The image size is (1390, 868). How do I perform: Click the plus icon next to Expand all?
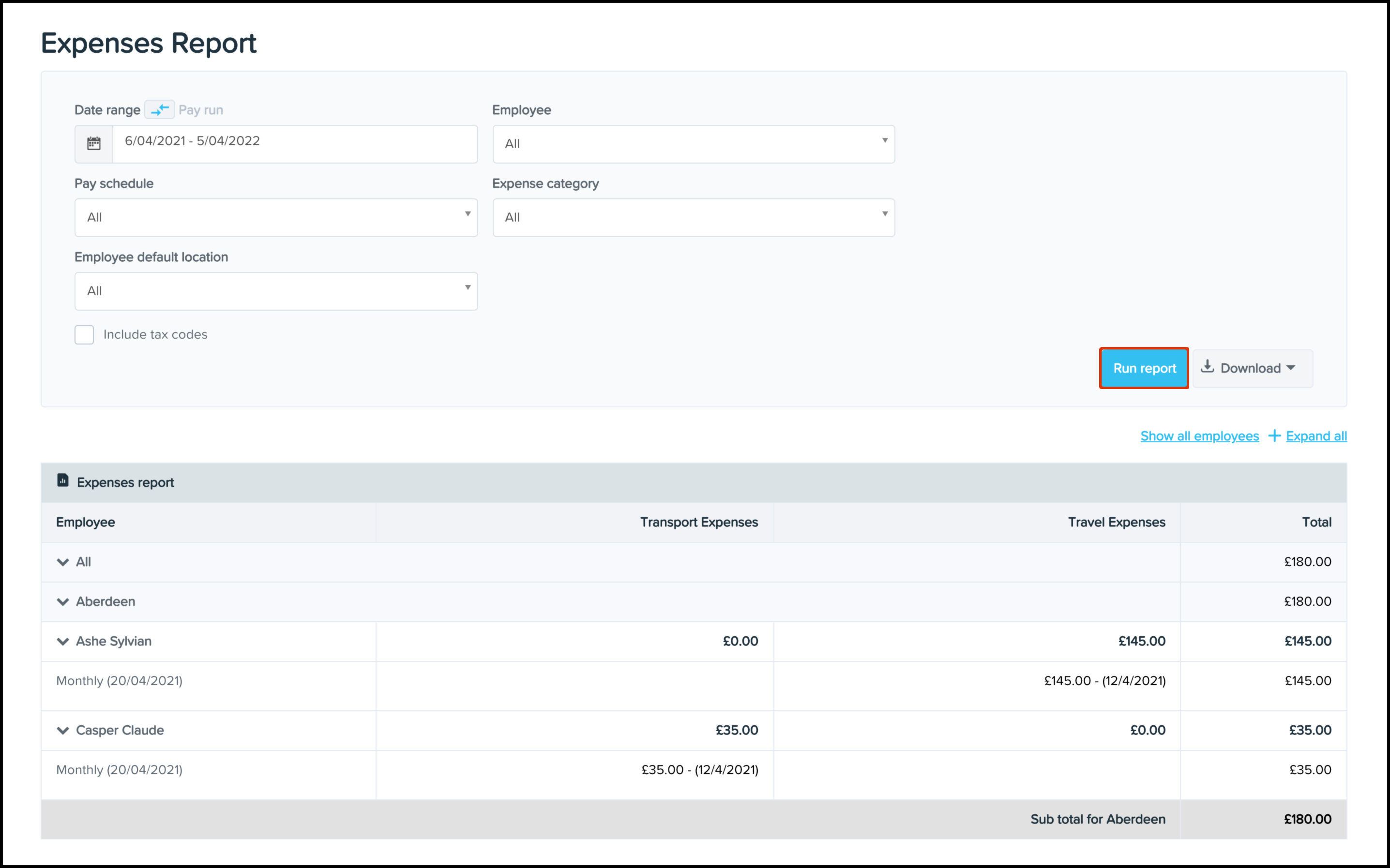coord(1274,436)
